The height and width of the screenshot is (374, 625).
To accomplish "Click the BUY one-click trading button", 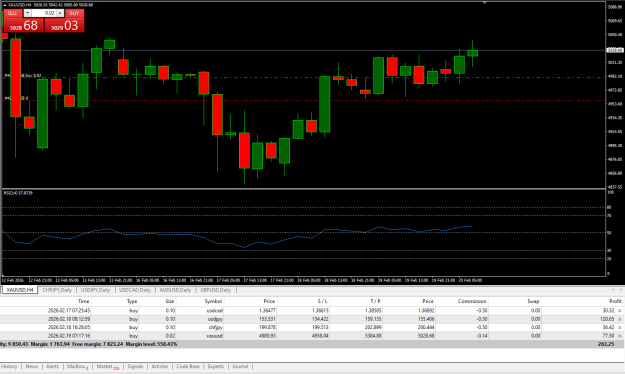I will pos(74,13).
